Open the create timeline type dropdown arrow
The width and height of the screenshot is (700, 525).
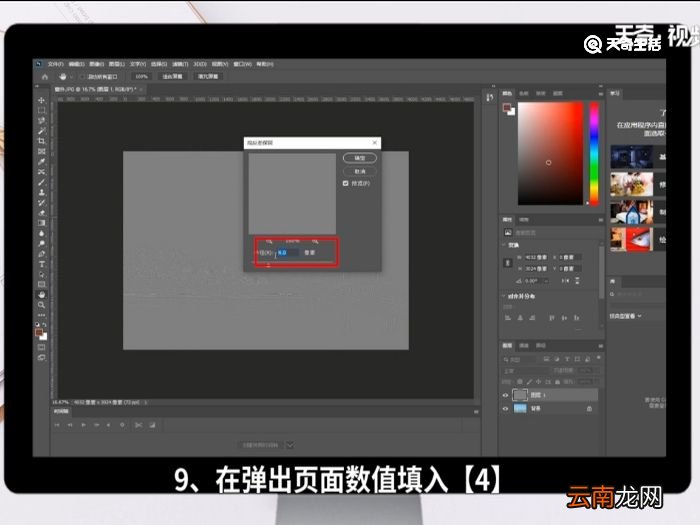pos(290,445)
